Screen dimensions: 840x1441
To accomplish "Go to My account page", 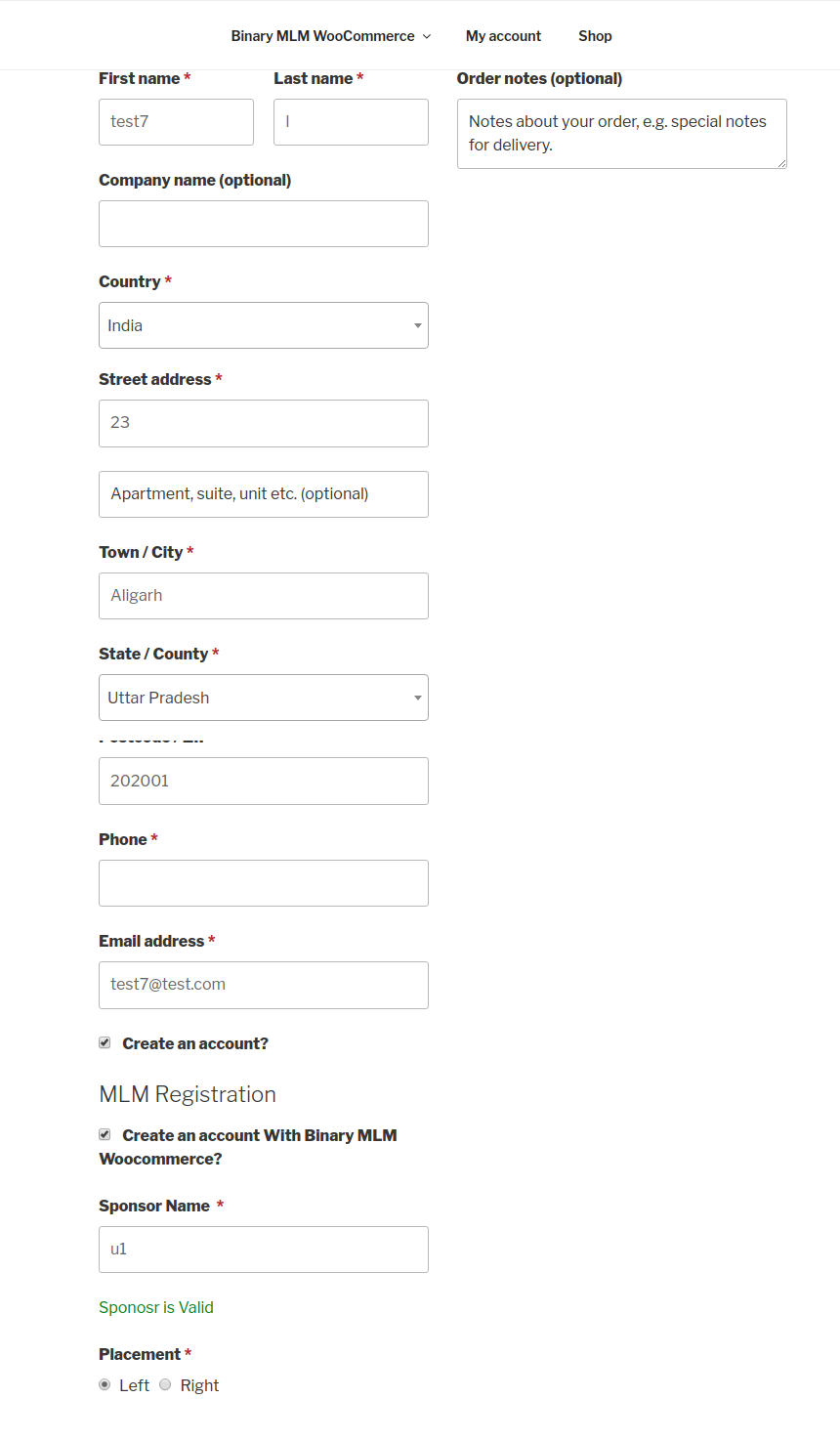I will point(503,36).
